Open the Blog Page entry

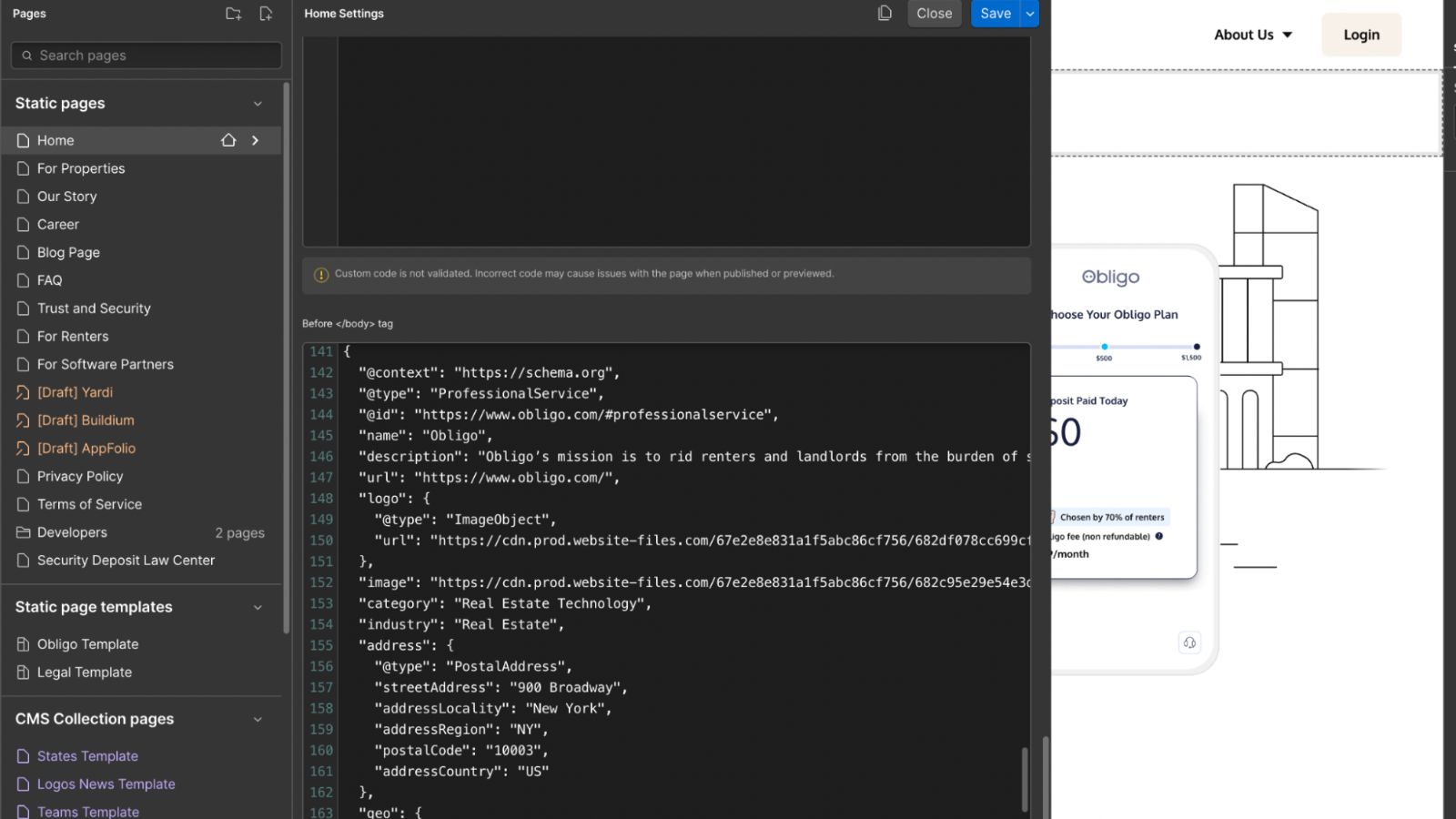pyautogui.click(x=141, y=252)
